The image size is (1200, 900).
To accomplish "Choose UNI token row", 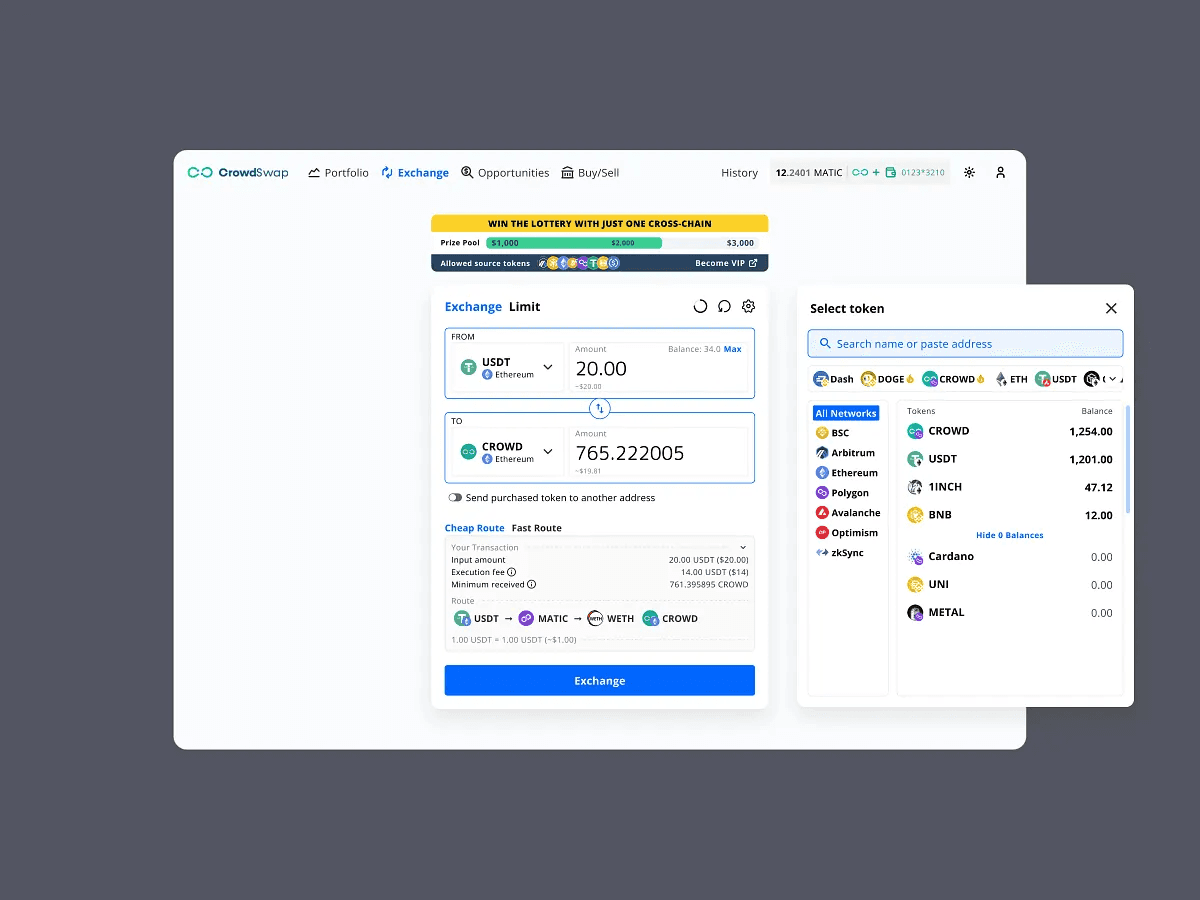I will coord(1010,585).
